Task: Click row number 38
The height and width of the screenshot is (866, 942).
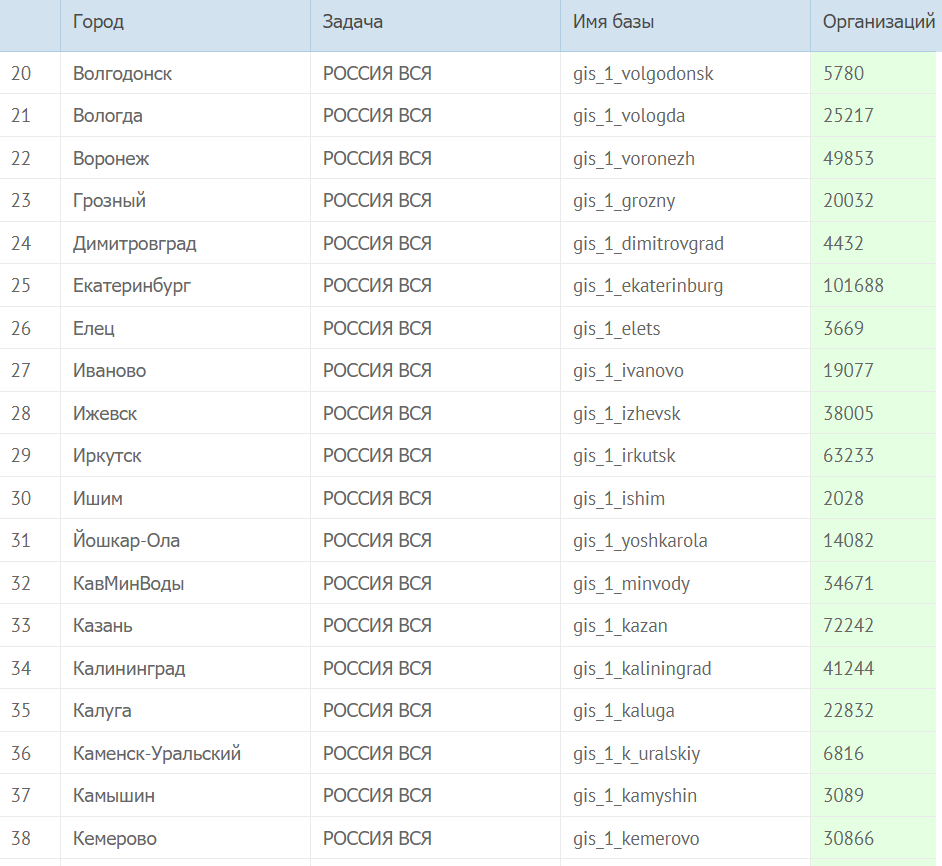Action: [21, 838]
